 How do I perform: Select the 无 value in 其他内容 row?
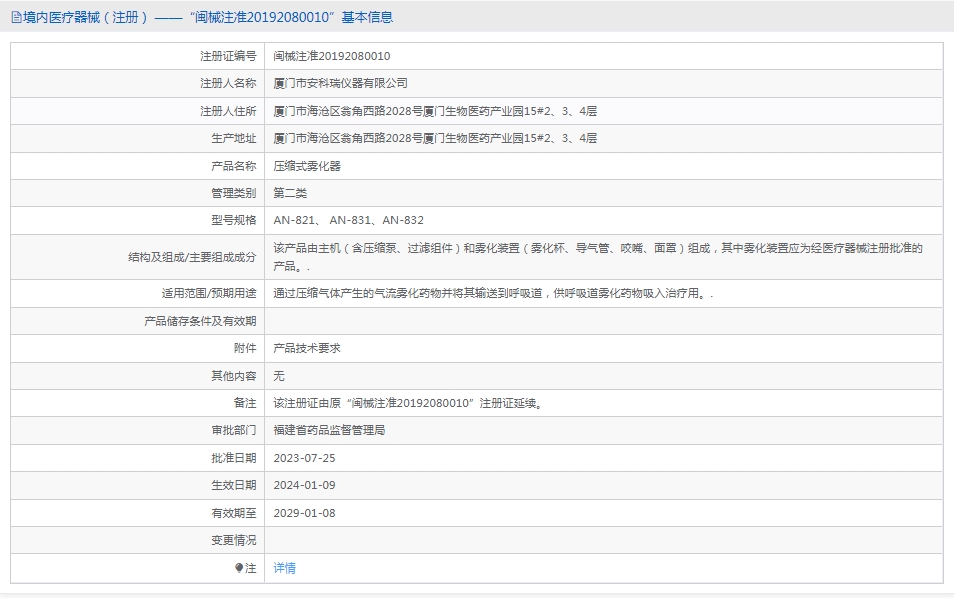(279, 376)
